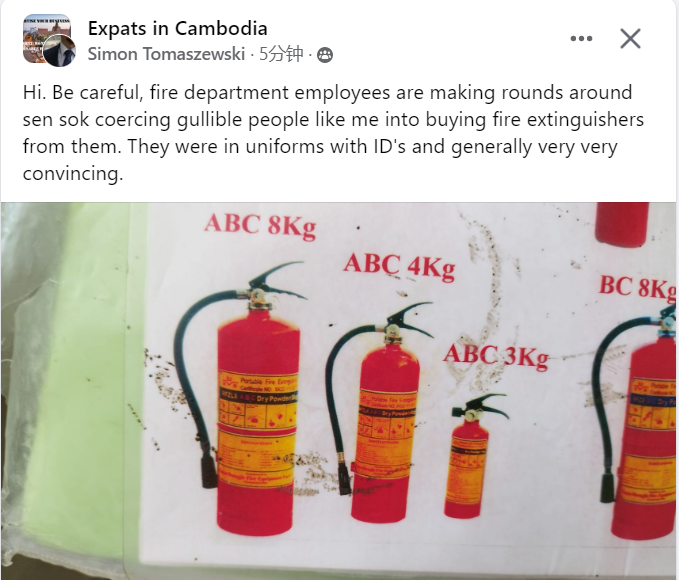Click Simon Tomaszewski's round profile picture

(x=59, y=51)
